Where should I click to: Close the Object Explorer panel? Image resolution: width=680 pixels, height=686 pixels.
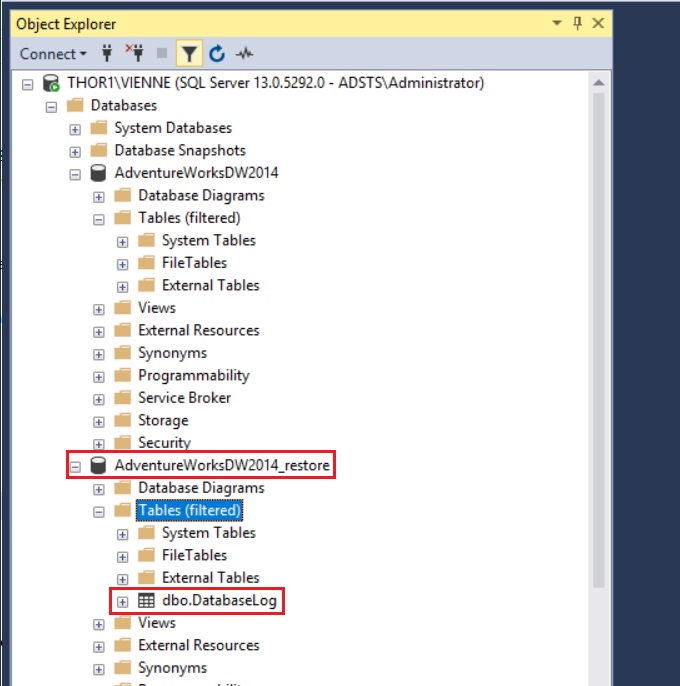pos(598,23)
